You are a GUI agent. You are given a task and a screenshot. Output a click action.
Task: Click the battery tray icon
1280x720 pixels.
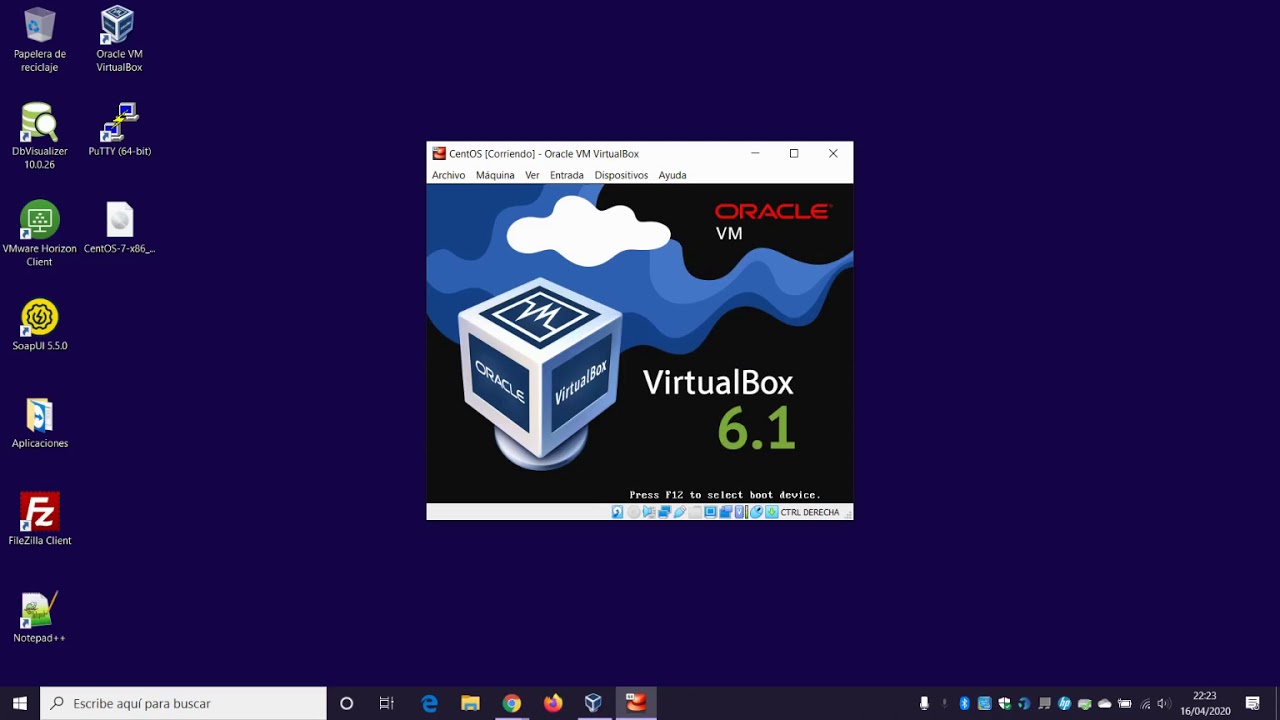(x=1125, y=703)
